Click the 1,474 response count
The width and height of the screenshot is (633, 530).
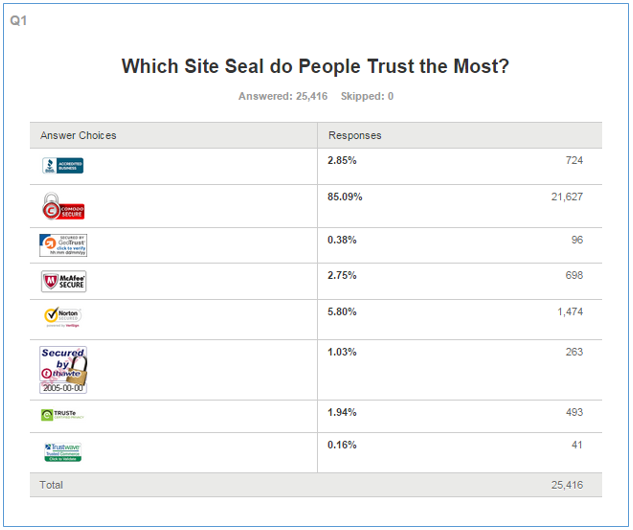point(570,312)
